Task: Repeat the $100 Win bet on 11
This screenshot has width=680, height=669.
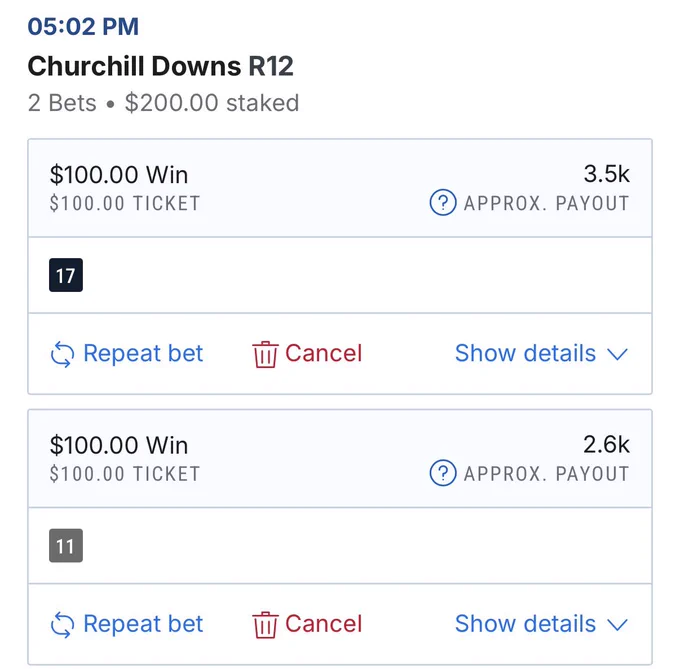Action: 127,624
